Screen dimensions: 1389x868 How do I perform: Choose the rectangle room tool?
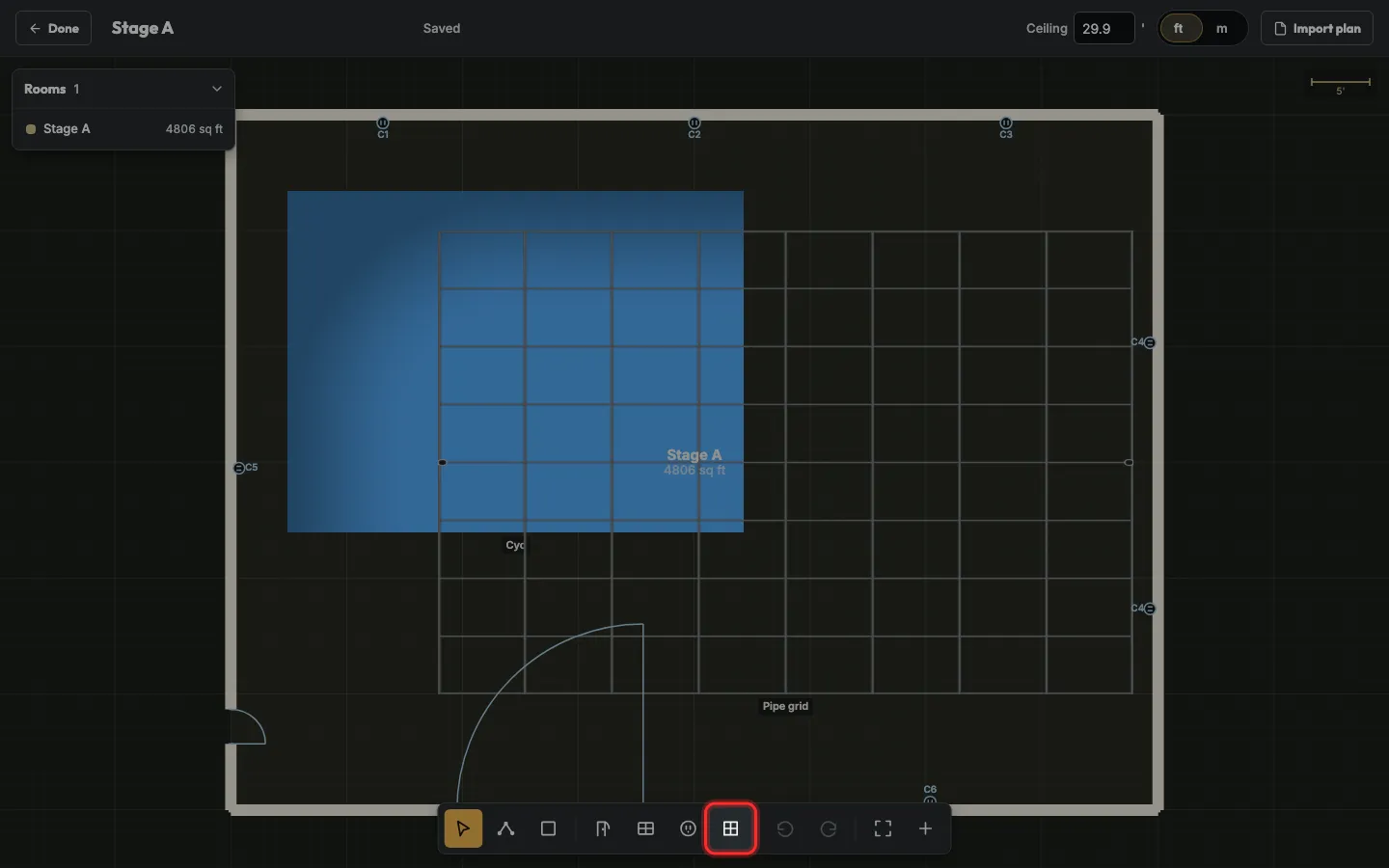[x=548, y=828]
